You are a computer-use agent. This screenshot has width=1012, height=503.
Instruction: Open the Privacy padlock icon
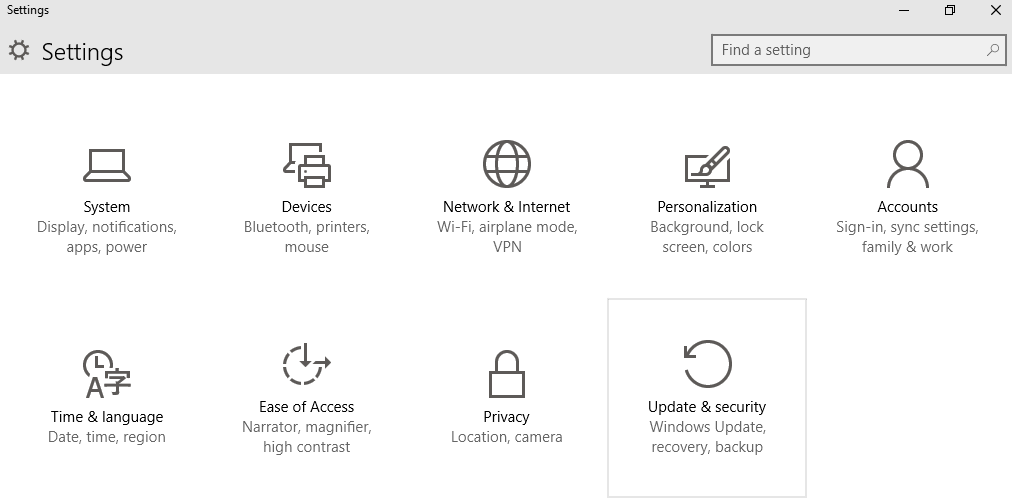point(507,374)
